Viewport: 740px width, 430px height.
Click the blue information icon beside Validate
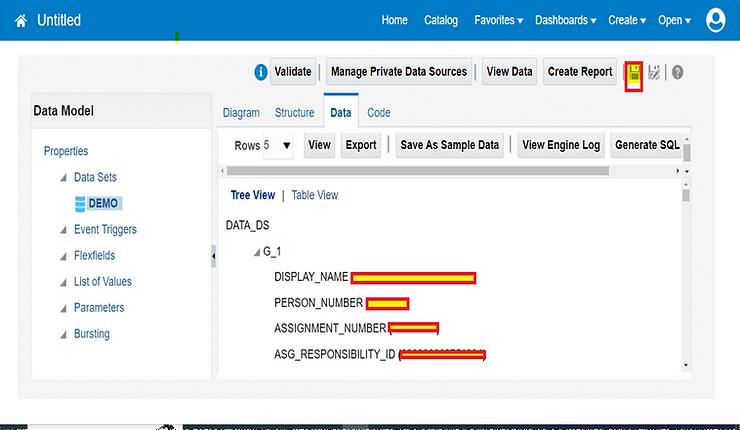[261, 72]
